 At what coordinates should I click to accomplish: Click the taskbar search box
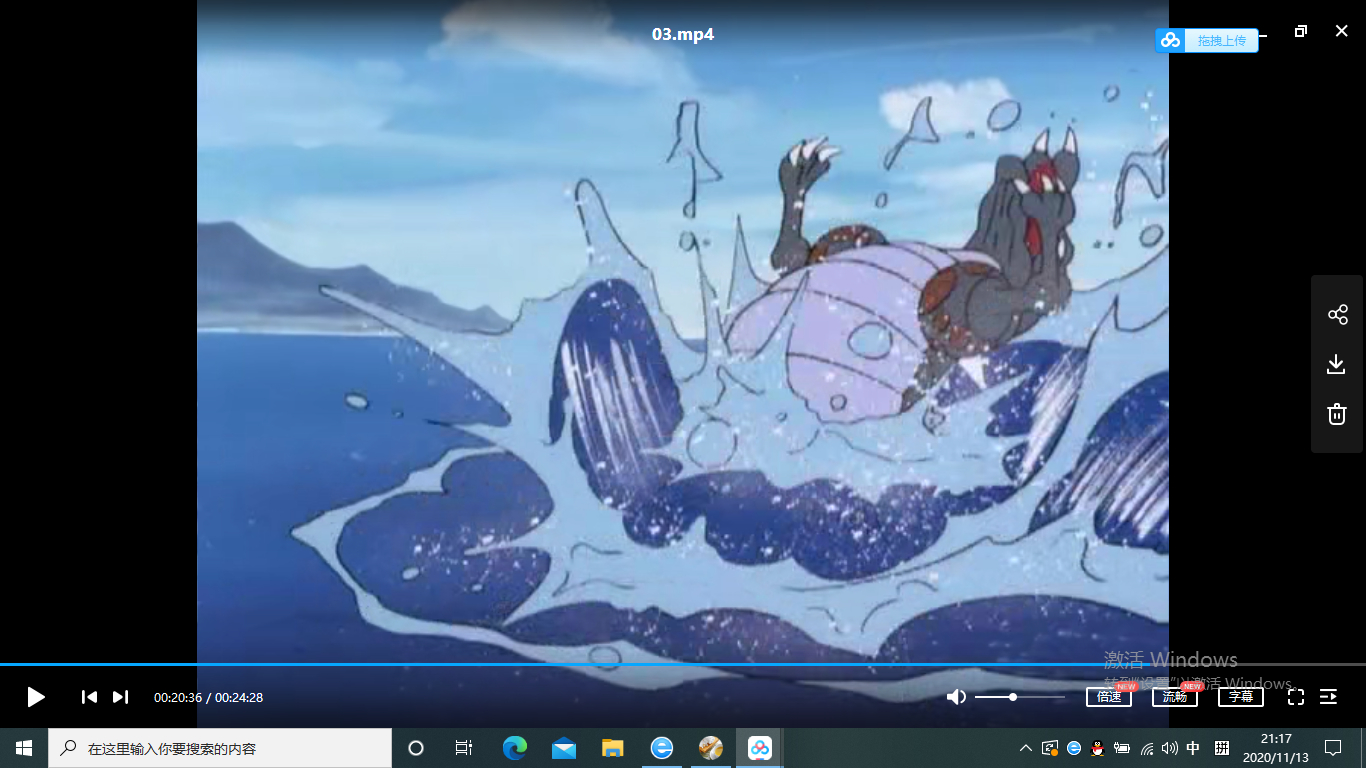click(220, 748)
